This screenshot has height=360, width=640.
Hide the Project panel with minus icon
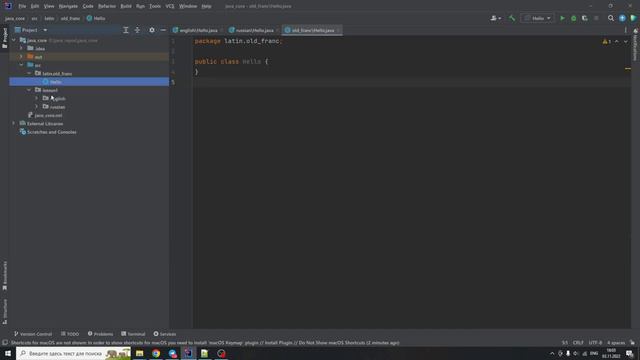click(163, 30)
